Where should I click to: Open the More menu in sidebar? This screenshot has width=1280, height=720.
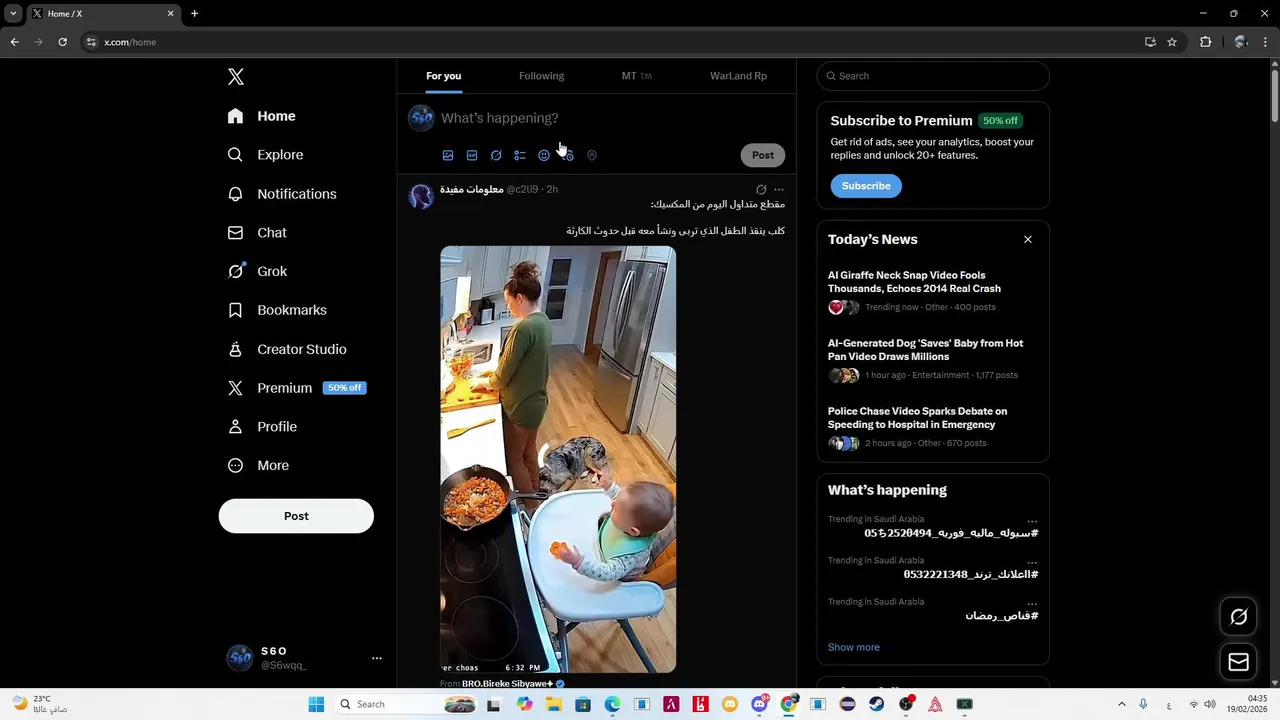point(258,465)
